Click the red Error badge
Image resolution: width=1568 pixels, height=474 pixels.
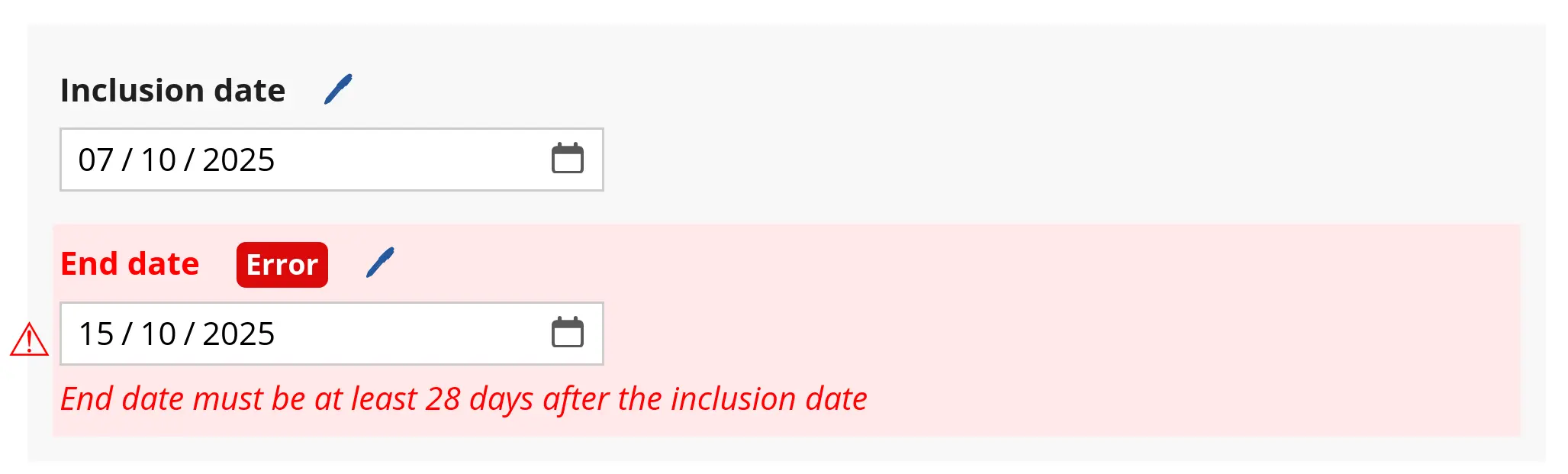point(282,265)
